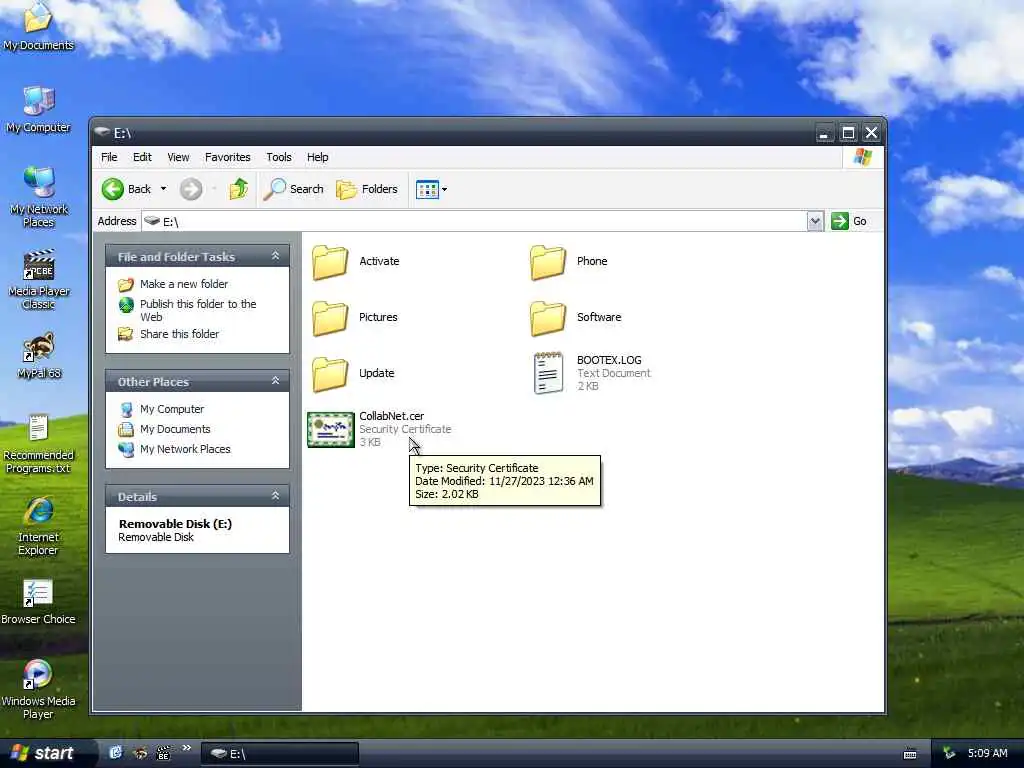The image size is (1024, 768).
Task: Click the Views grid icon
Action: coord(427,189)
